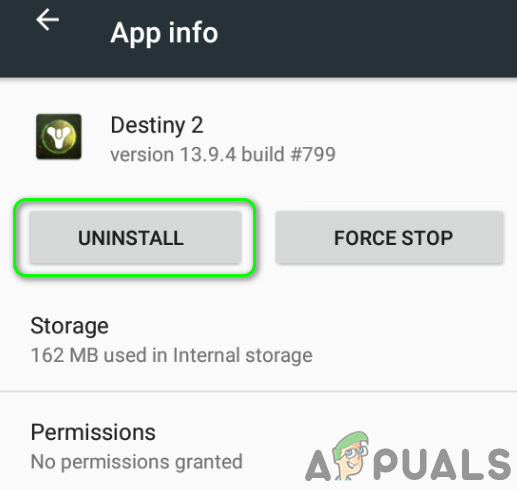The height and width of the screenshot is (490, 517).
Task: Open the Storage section
Action: click(258, 340)
